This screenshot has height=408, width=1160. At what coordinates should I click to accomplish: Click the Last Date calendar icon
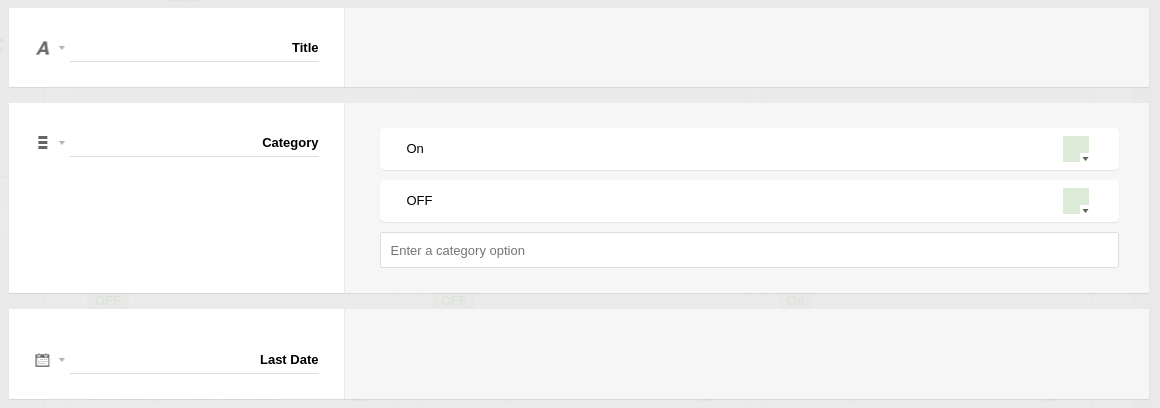(42, 360)
